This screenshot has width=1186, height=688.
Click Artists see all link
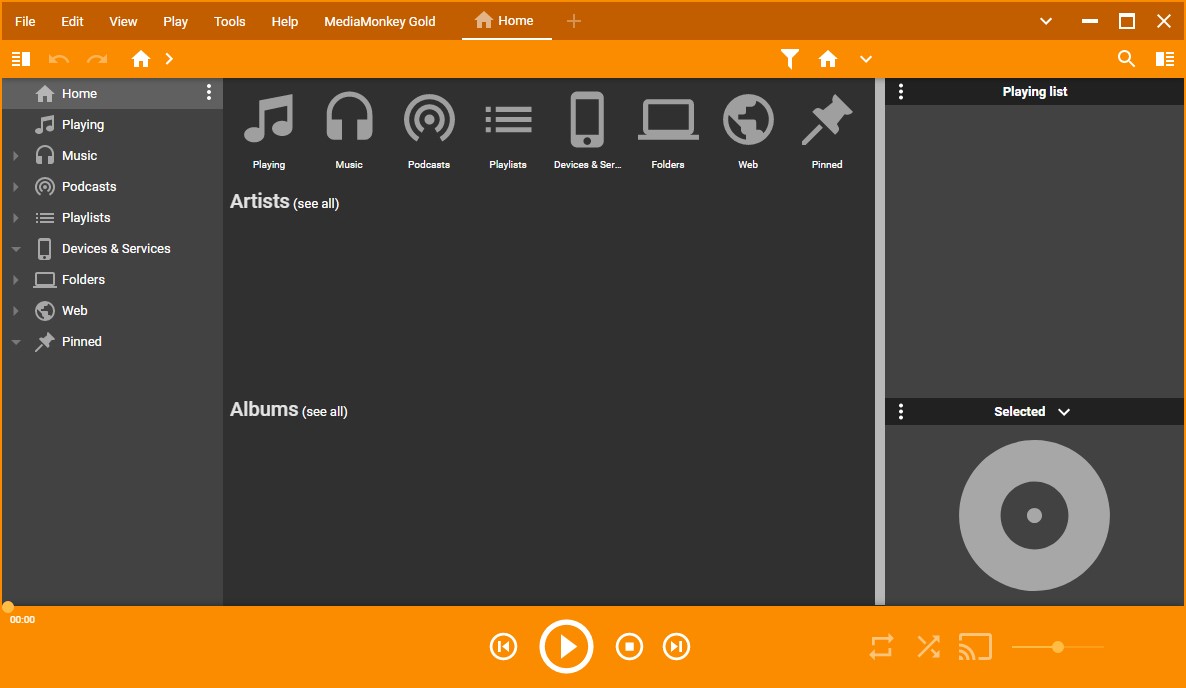316,204
